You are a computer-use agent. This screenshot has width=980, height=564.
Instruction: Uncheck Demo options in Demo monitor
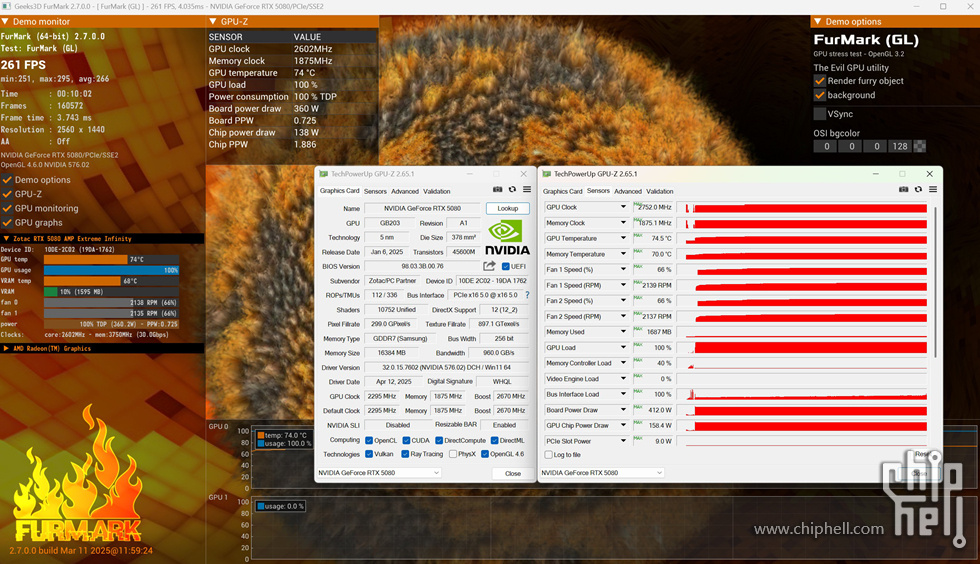coord(8,179)
